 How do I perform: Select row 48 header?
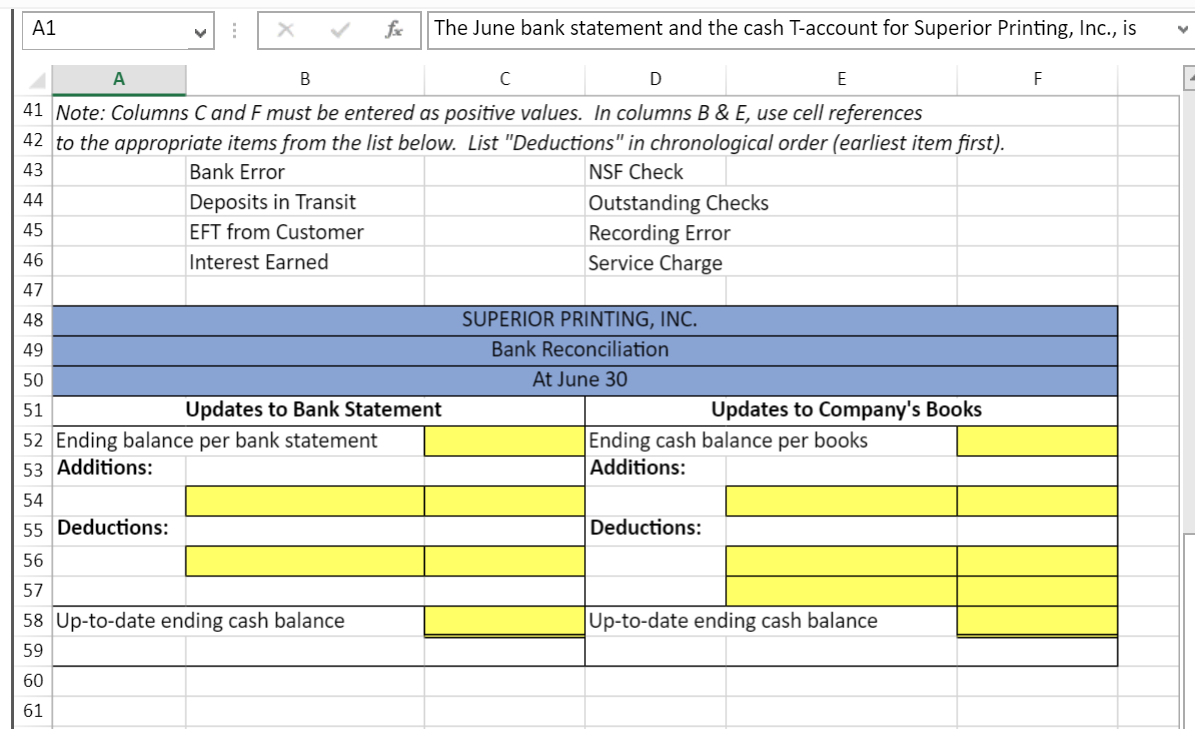[33, 320]
